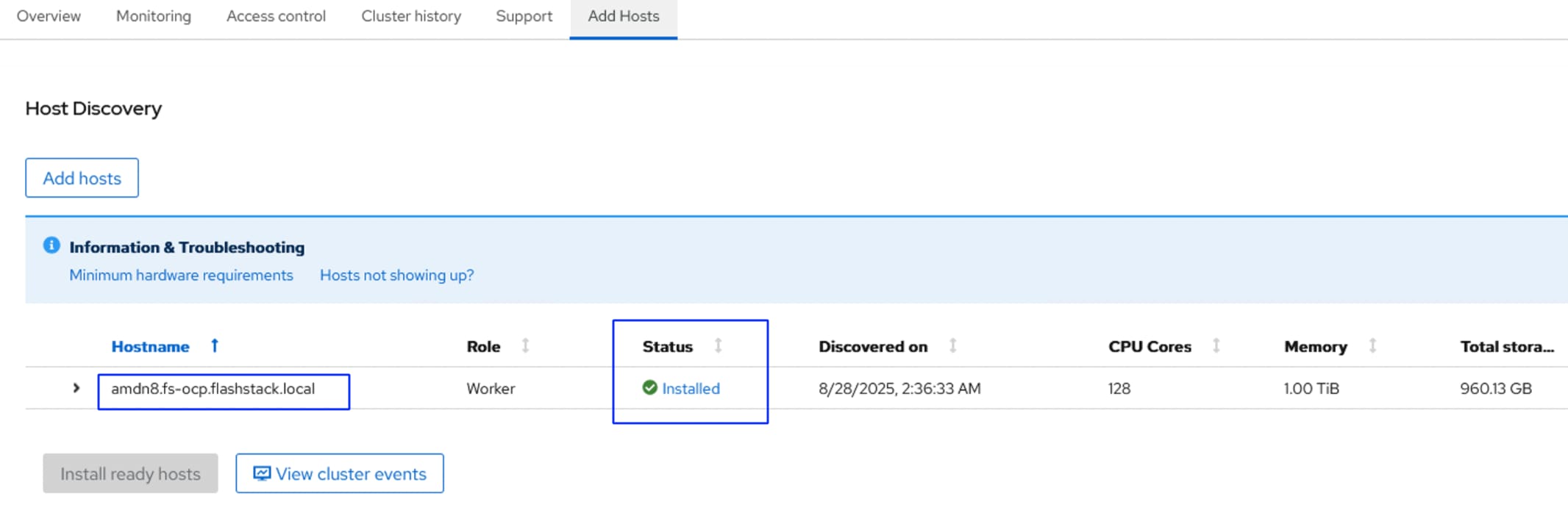Click the Hosts not showing up link
Viewport: 1568px width, 532px height.
coord(396,276)
